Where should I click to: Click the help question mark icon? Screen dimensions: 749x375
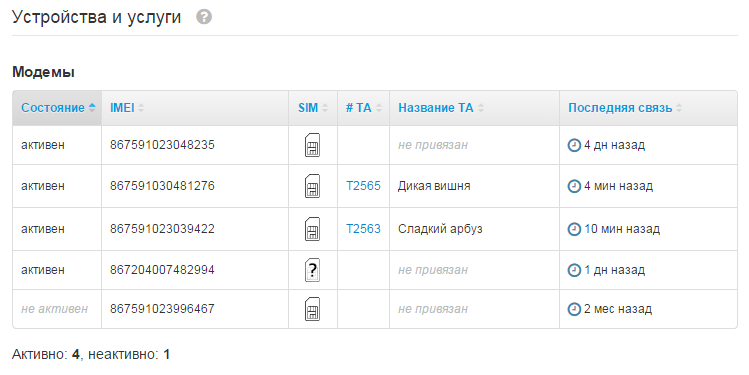coord(204,17)
